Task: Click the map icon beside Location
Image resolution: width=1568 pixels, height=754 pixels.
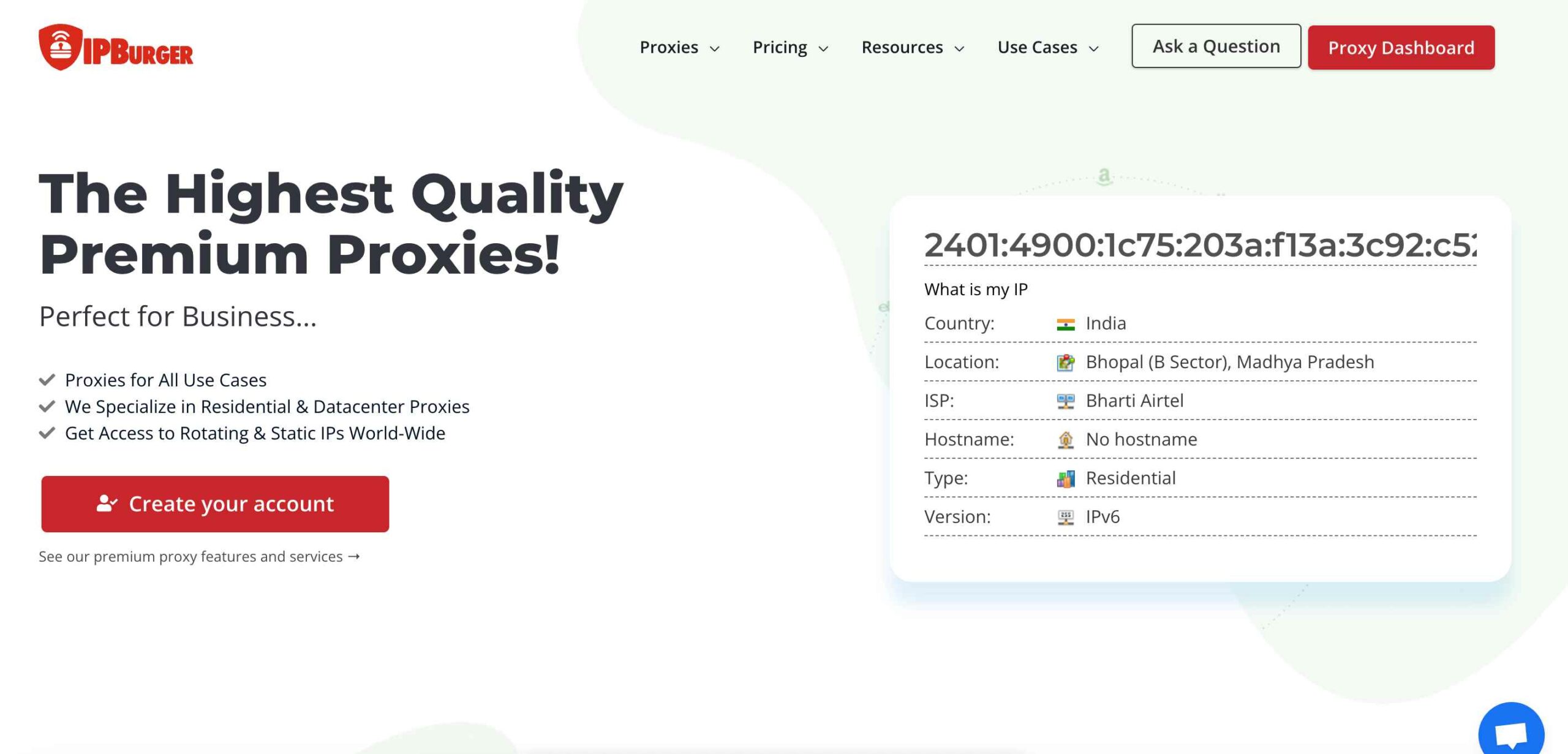Action: tap(1065, 363)
